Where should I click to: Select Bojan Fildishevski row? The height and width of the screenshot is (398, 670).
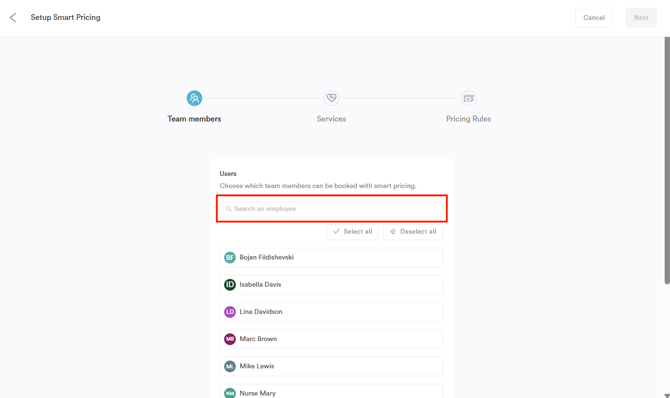coord(332,257)
